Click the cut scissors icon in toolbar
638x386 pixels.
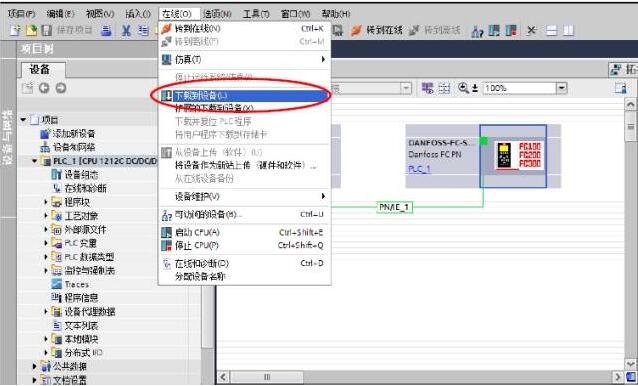[x=126, y=31]
